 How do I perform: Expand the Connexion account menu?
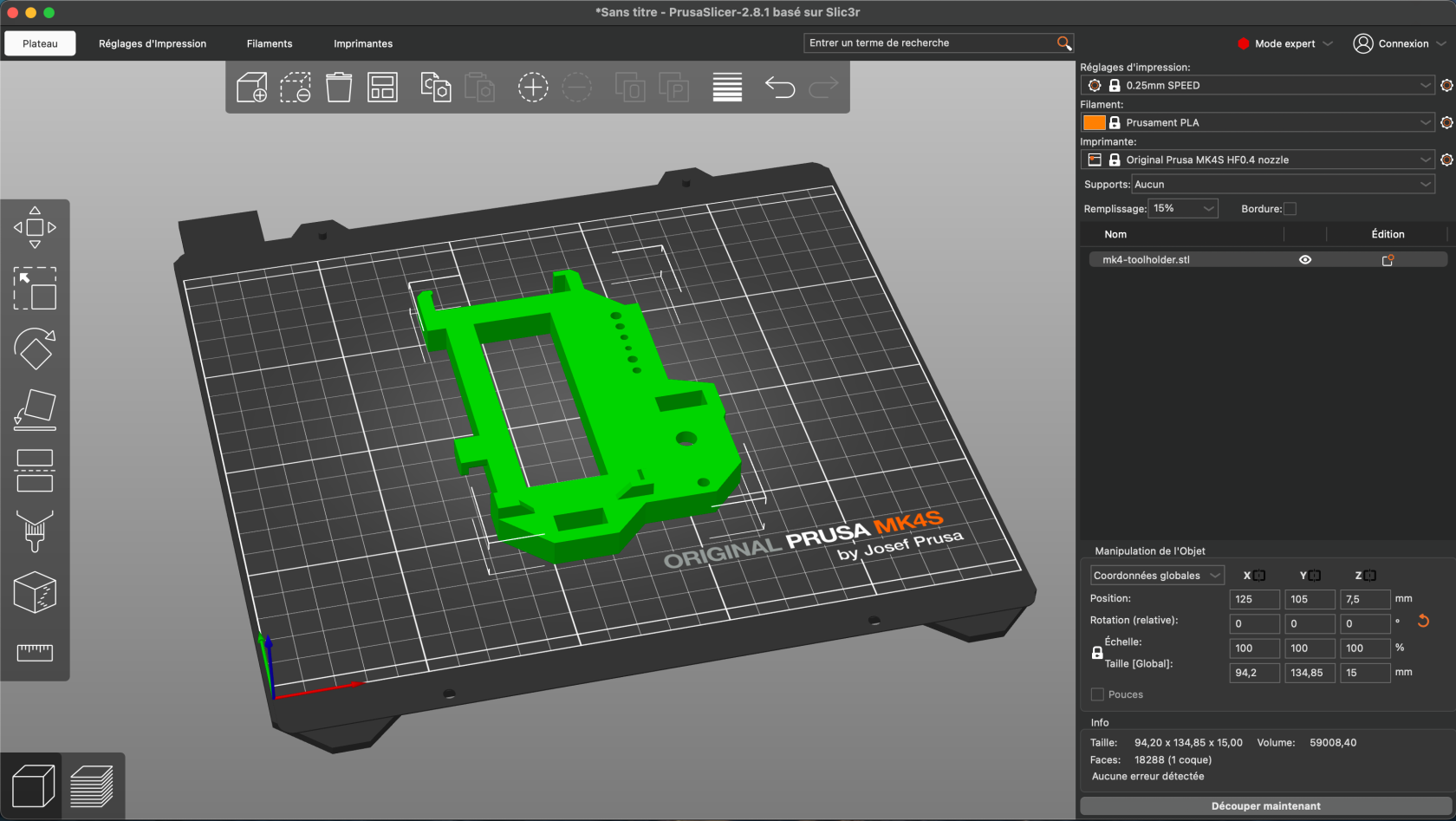(1400, 43)
